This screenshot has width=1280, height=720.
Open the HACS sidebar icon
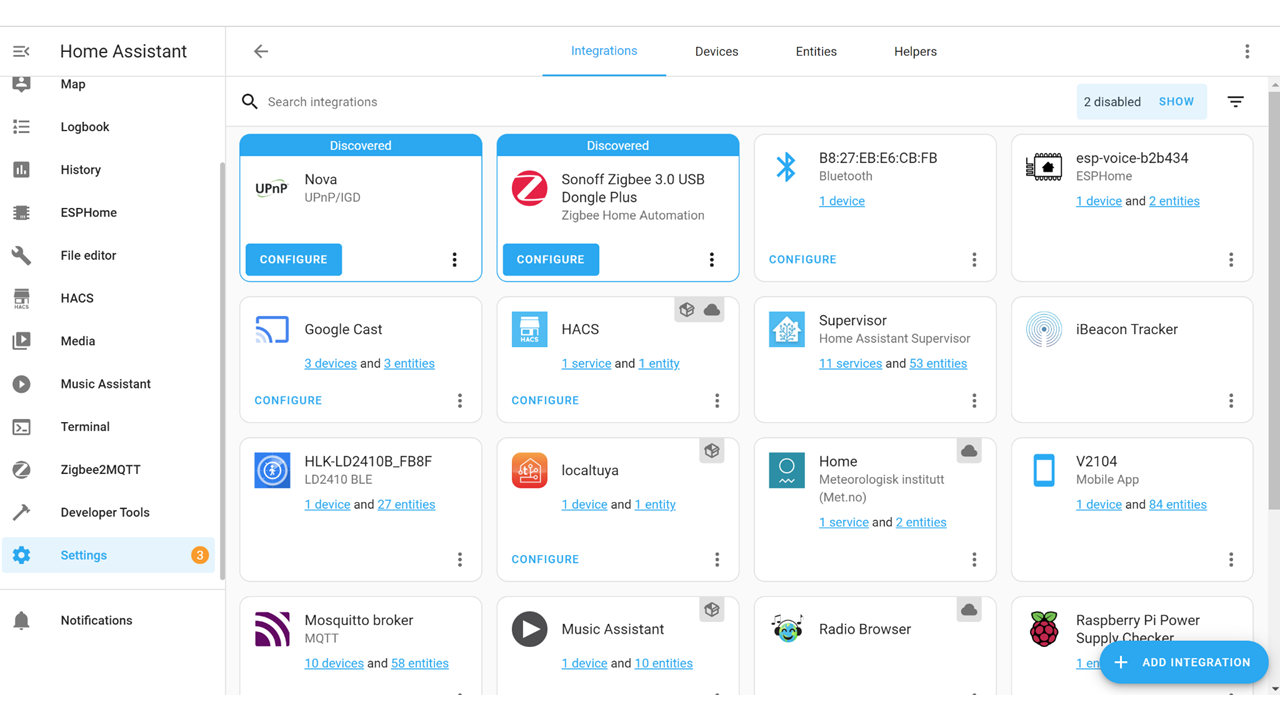click(21, 298)
